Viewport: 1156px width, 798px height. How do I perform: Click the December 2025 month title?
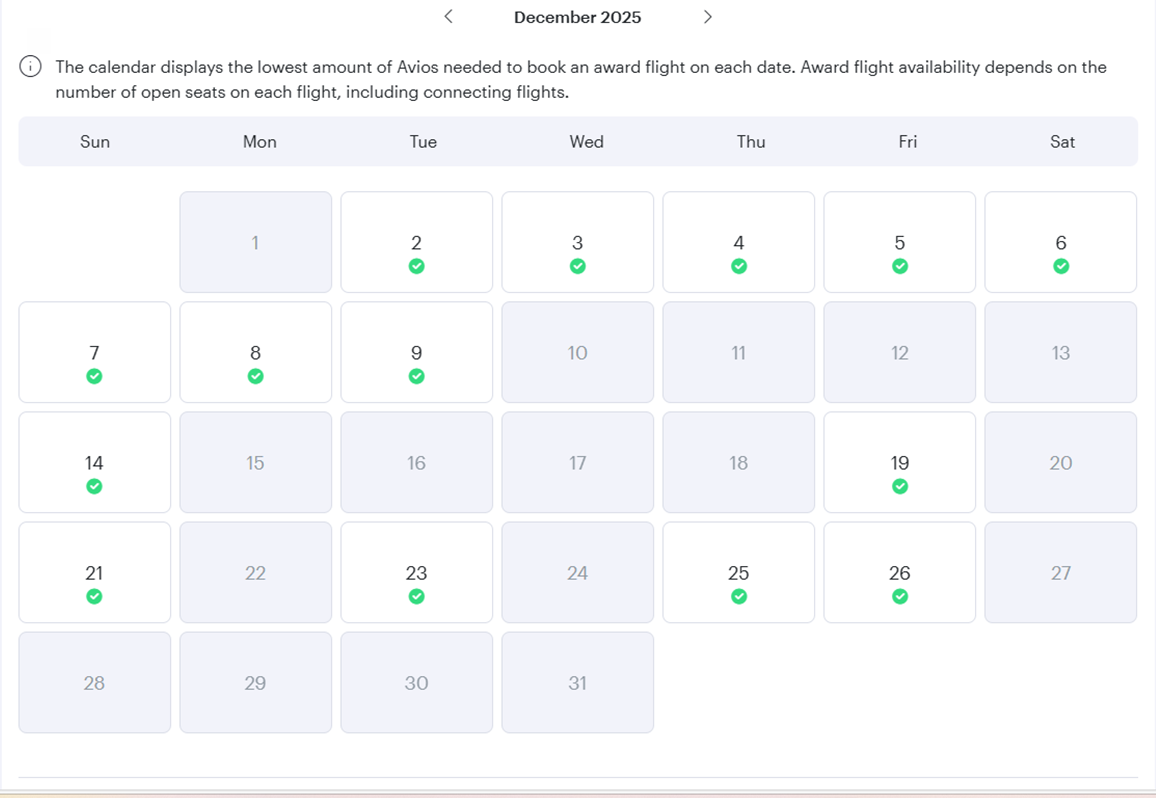pos(578,17)
